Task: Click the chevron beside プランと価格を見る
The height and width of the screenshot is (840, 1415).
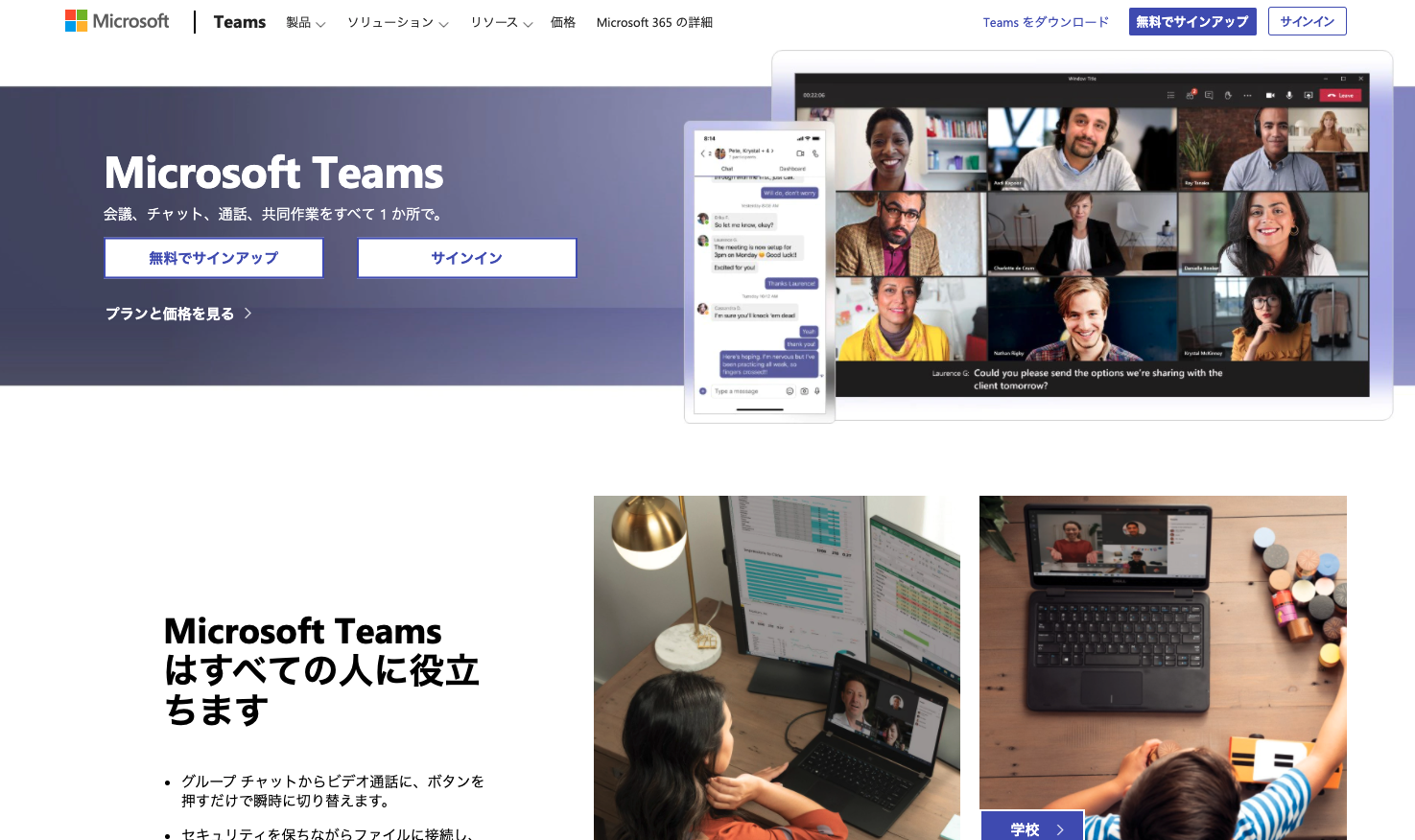Action: coord(248,314)
